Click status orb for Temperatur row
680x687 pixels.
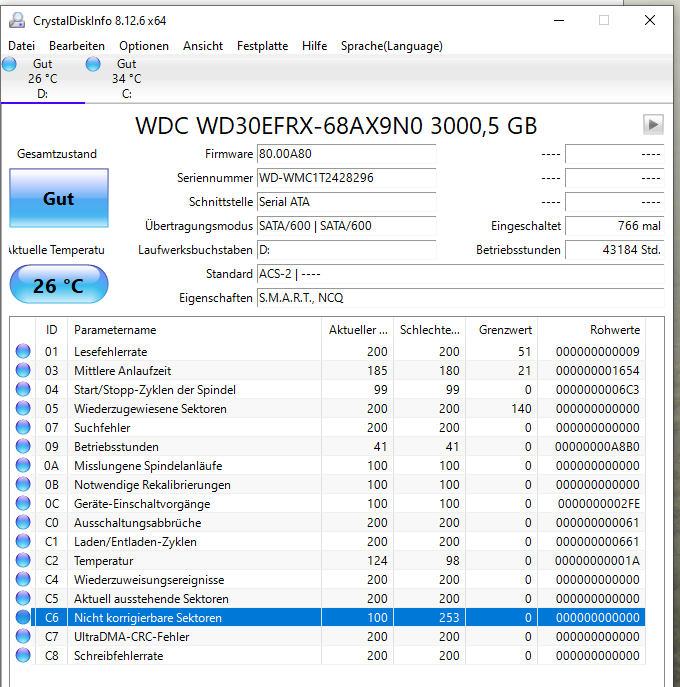(x=23, y=560)
